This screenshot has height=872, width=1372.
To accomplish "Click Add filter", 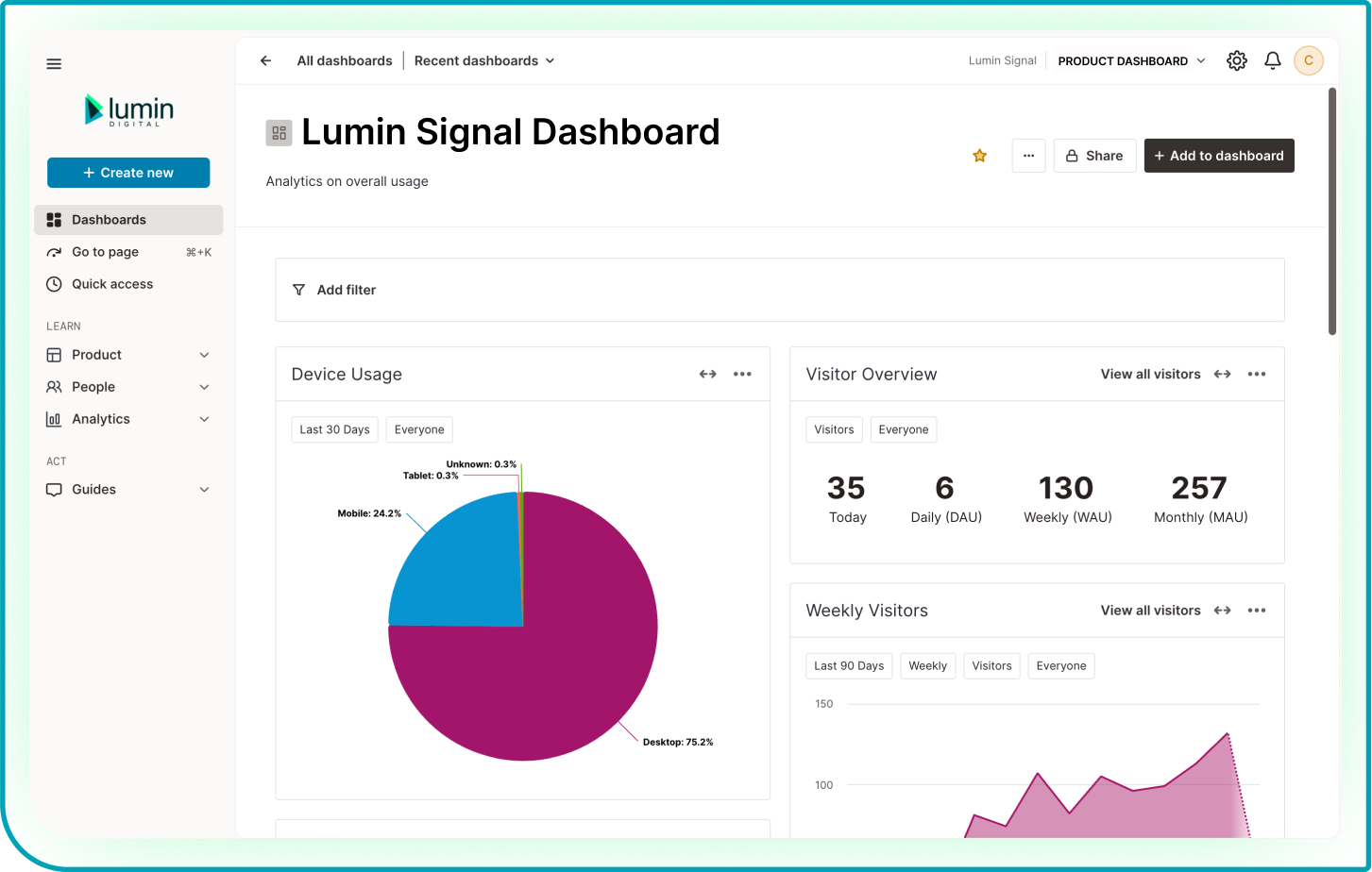I will [347, 290].
